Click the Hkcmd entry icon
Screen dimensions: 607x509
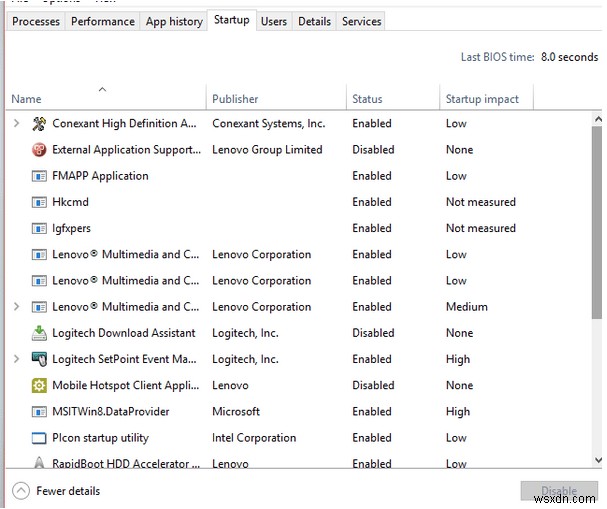[40, 202]
